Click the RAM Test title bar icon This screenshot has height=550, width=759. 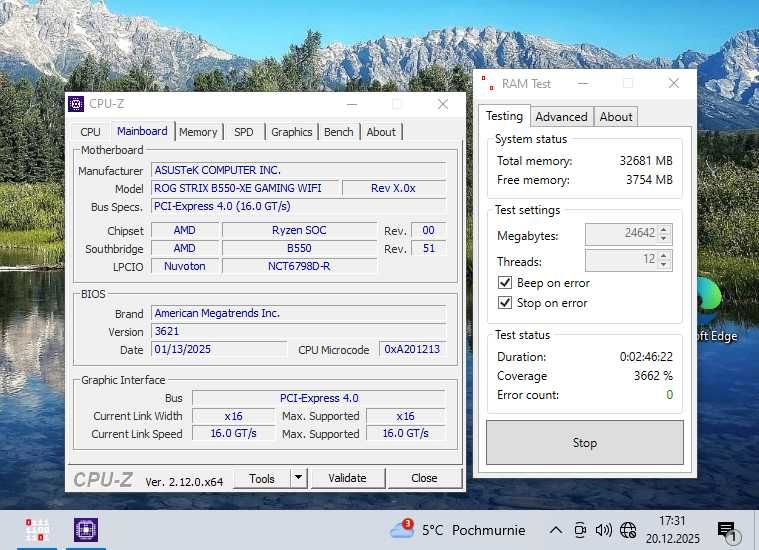point(488,83)
